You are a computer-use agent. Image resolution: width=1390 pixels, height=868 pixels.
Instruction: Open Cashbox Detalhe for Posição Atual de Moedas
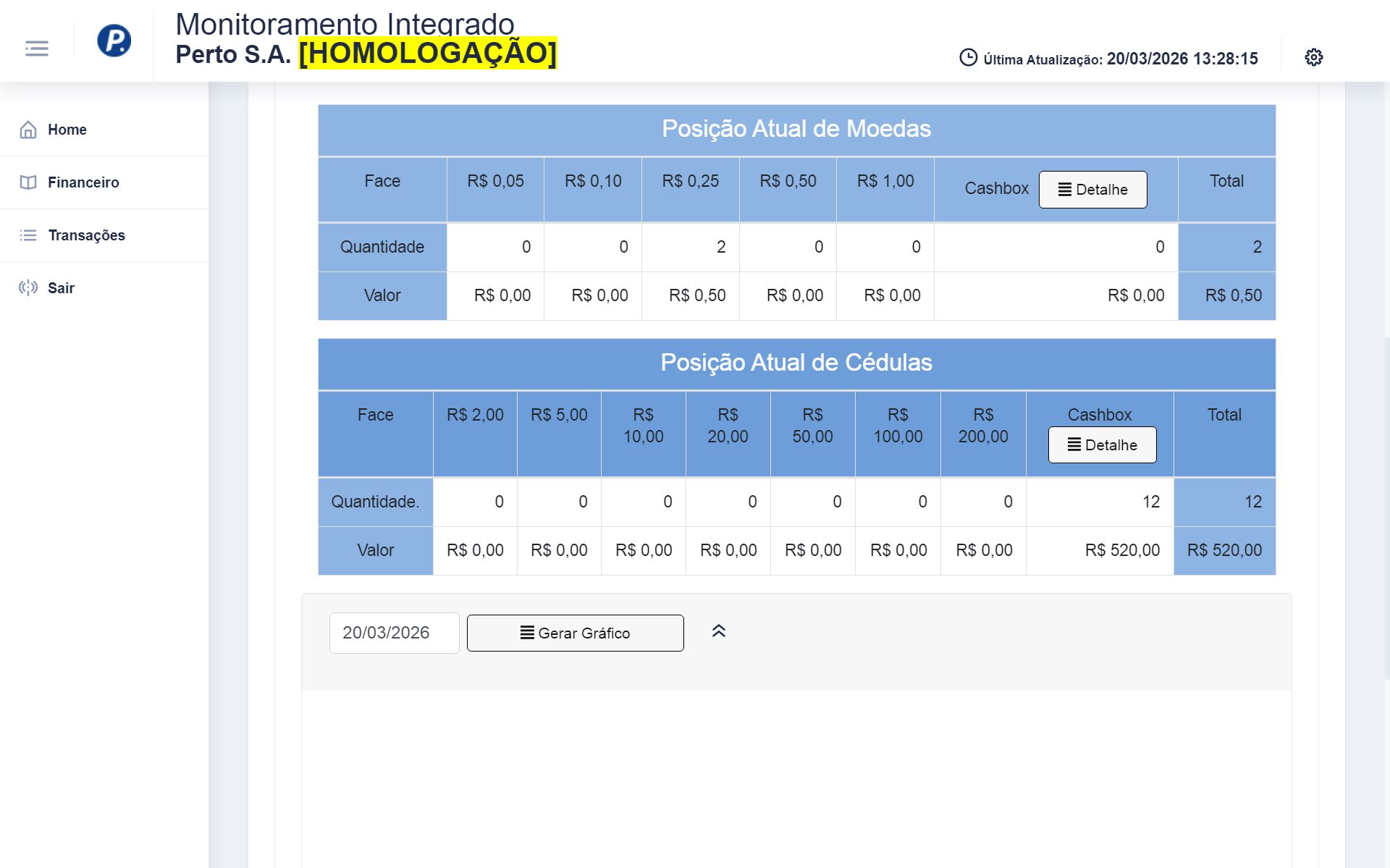tap(1092, 190)
